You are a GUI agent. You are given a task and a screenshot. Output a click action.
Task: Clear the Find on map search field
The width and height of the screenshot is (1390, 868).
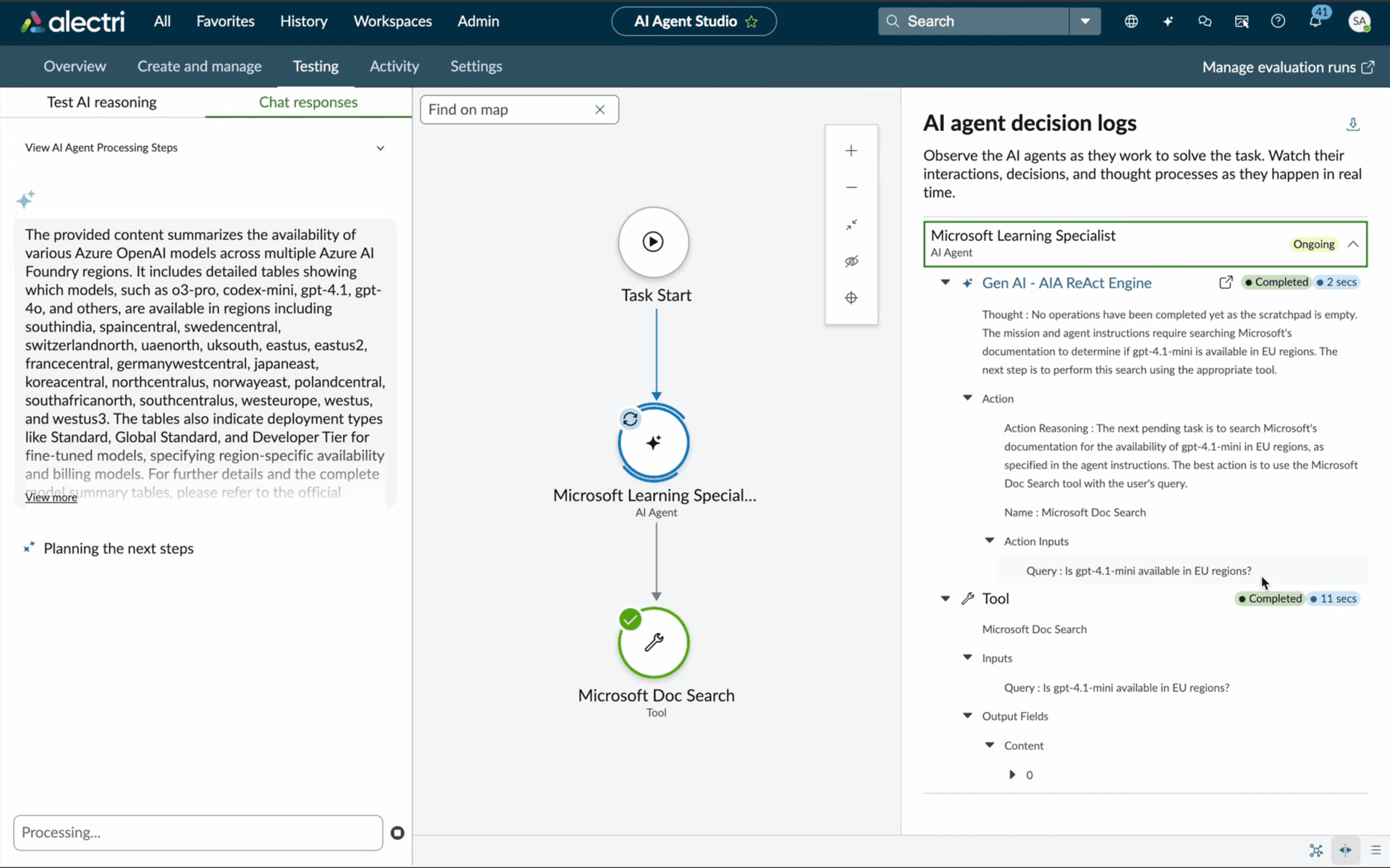(x=599, y=109)
